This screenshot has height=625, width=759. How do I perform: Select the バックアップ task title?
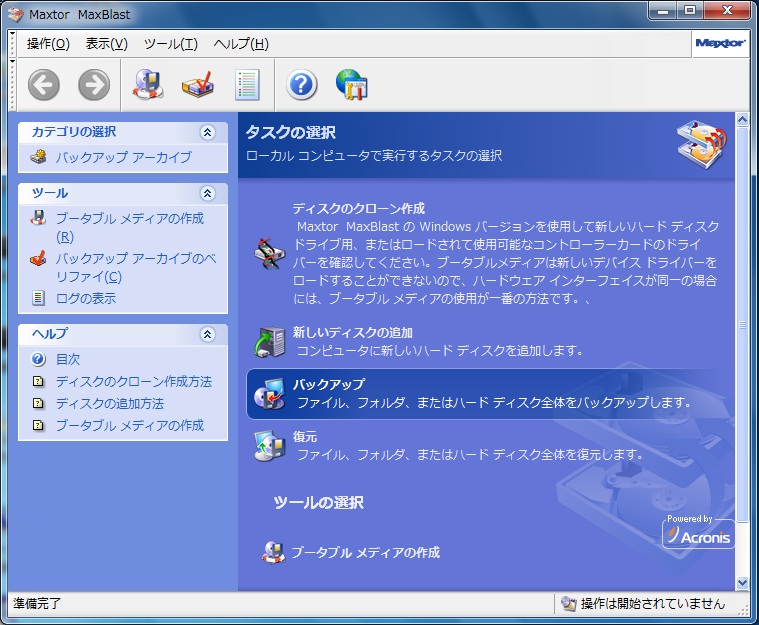(329, 384)
